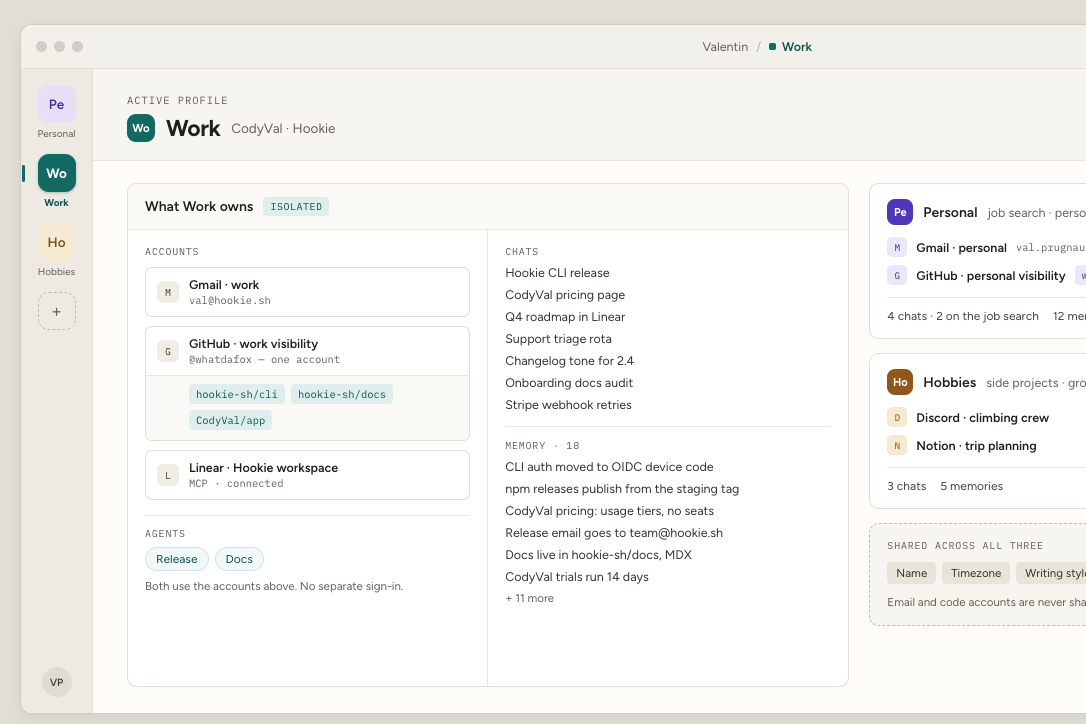Click the Gmail personal M icon
The height and width of the screenshot is (724, 1086).
897,247
